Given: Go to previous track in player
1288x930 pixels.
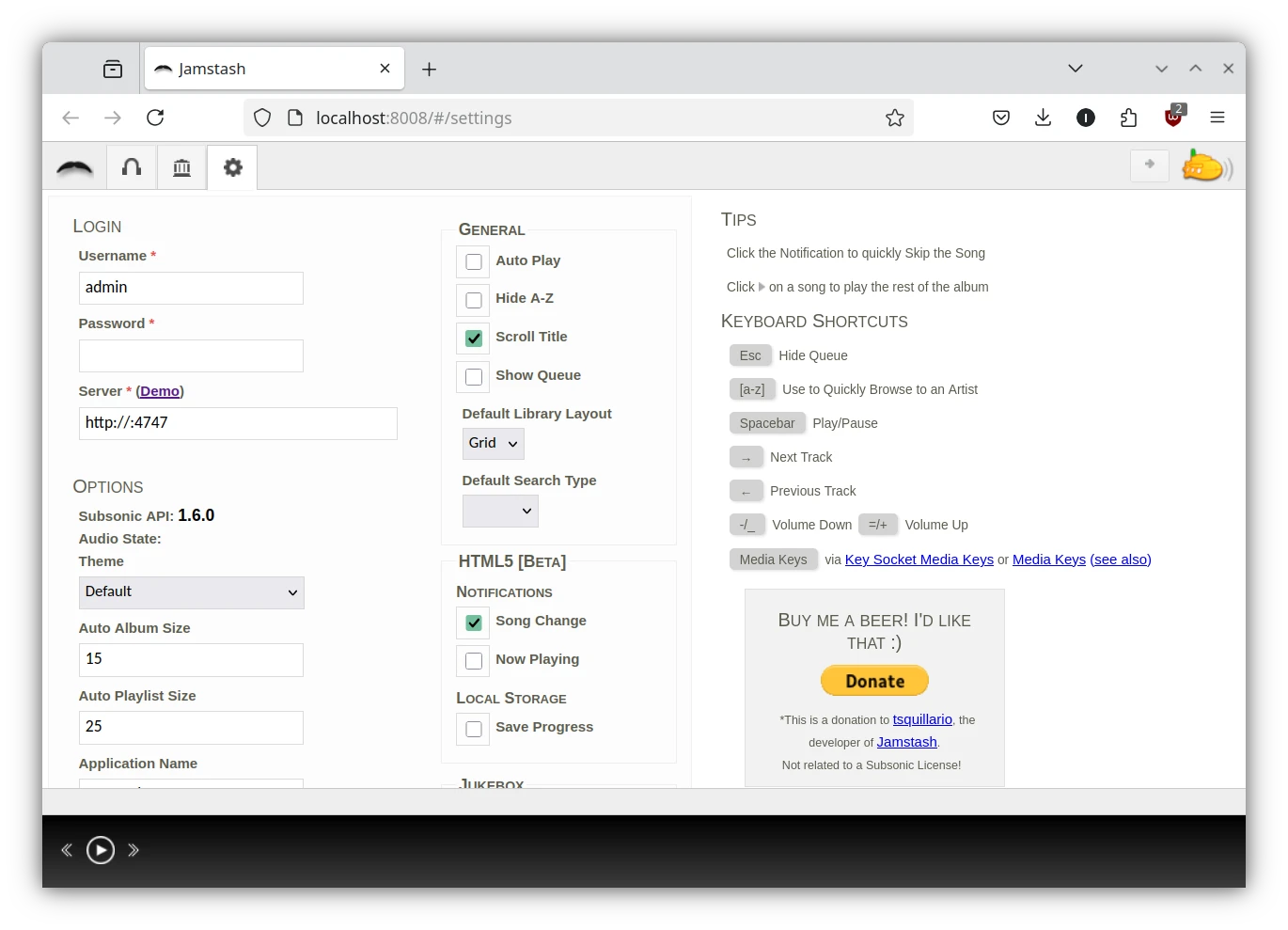Looking at the screenshot, I should click(x=67, y=850).
